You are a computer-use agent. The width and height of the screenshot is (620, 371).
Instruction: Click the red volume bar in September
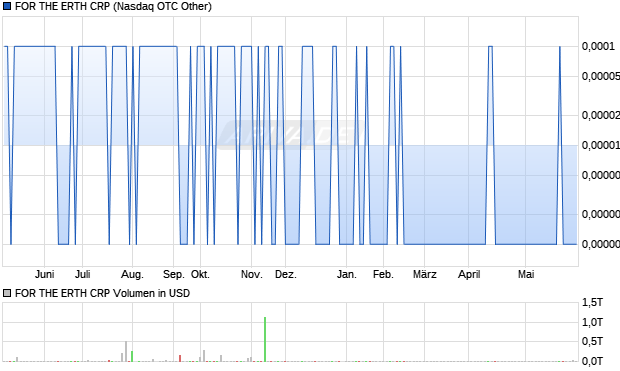click(x=180, y=358)
